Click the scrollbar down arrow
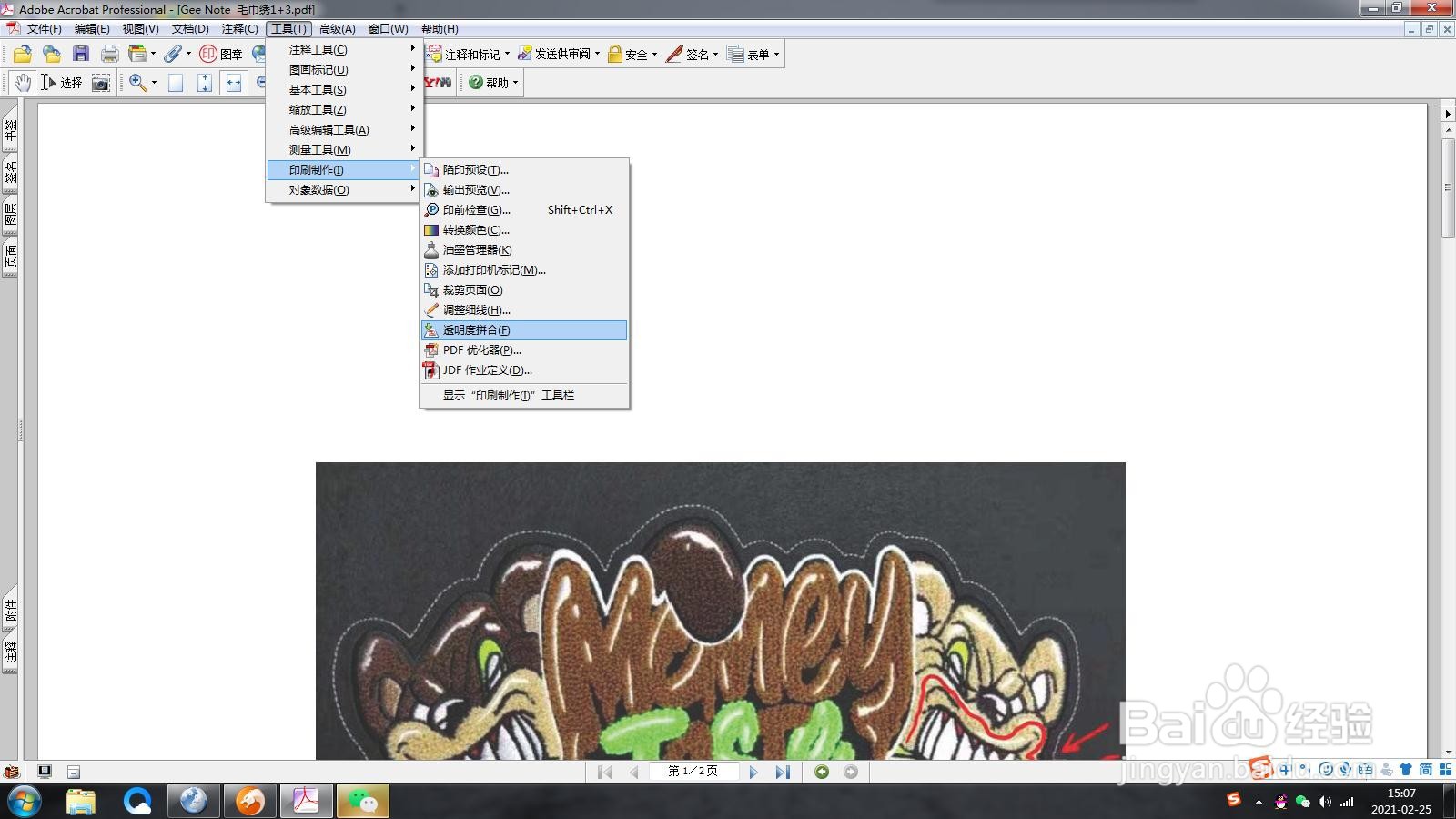 pos(1448,752)
